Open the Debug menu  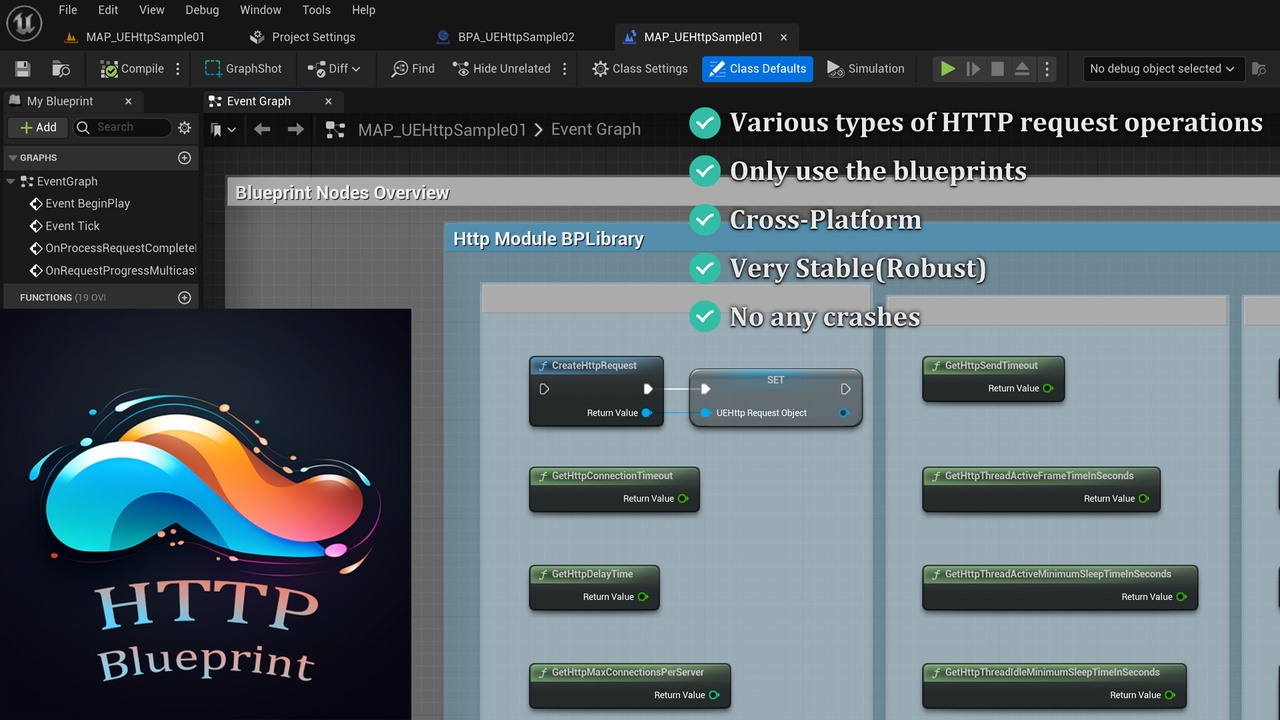[x=202, y=10]
